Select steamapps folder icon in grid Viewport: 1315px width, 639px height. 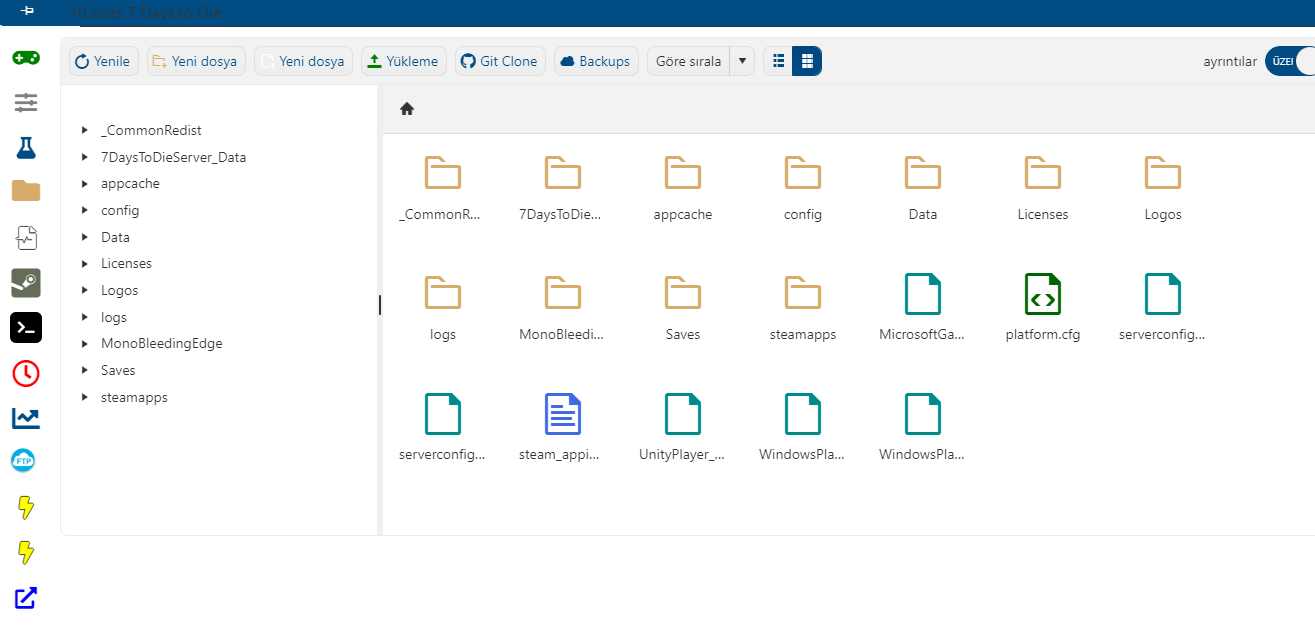[x=803, y=293]
